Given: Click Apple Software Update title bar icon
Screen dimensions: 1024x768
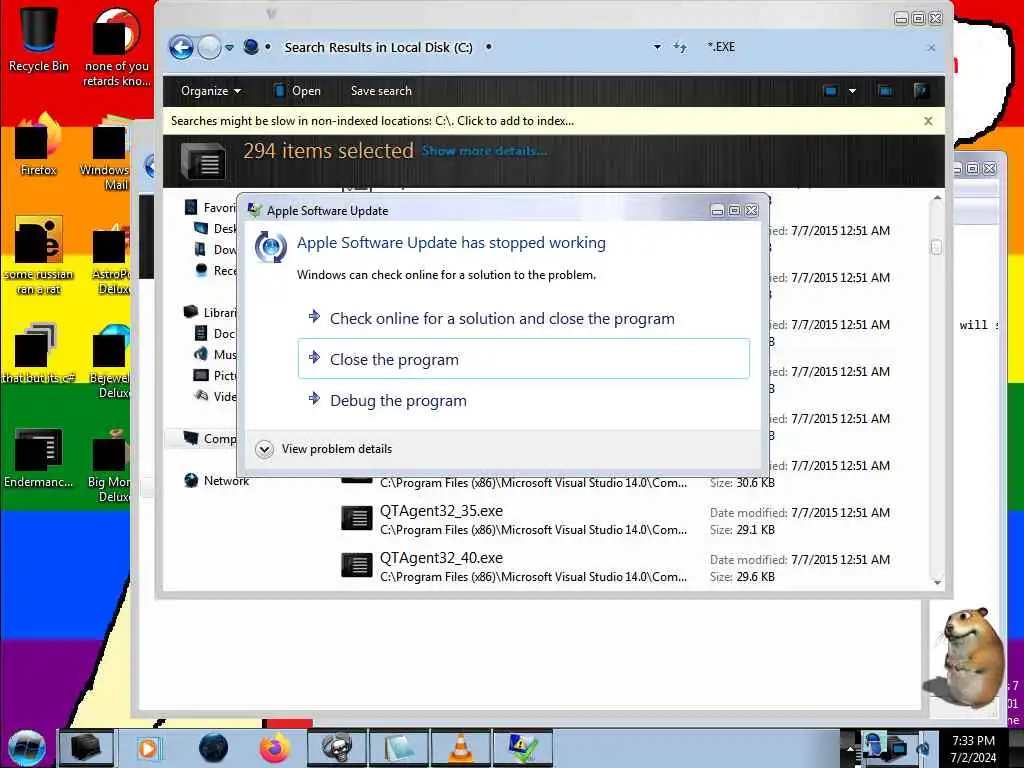Looking at the screenshot, I should [255, 210].
